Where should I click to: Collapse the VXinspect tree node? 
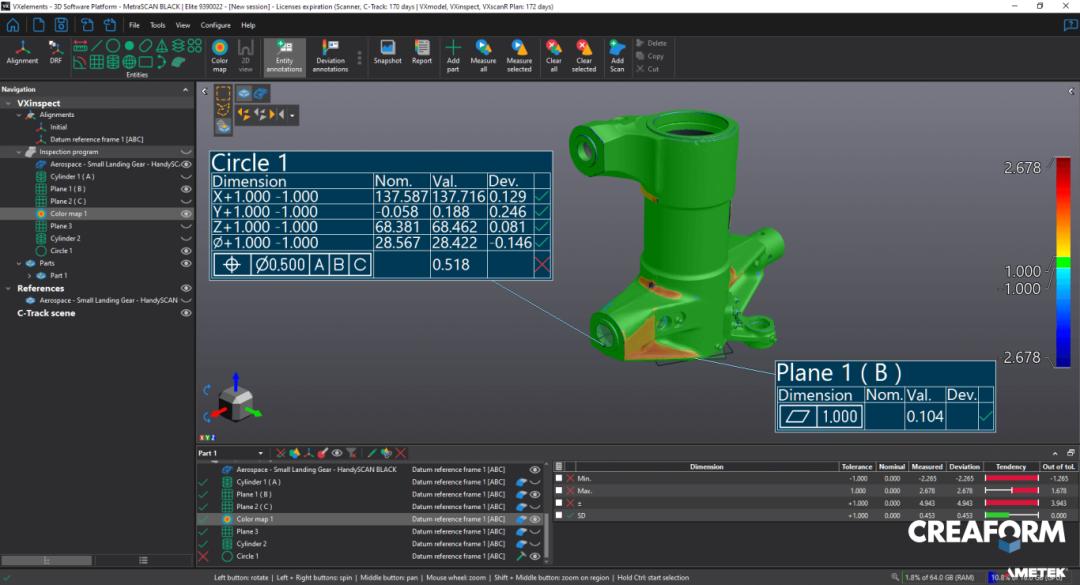coord(8,103)
